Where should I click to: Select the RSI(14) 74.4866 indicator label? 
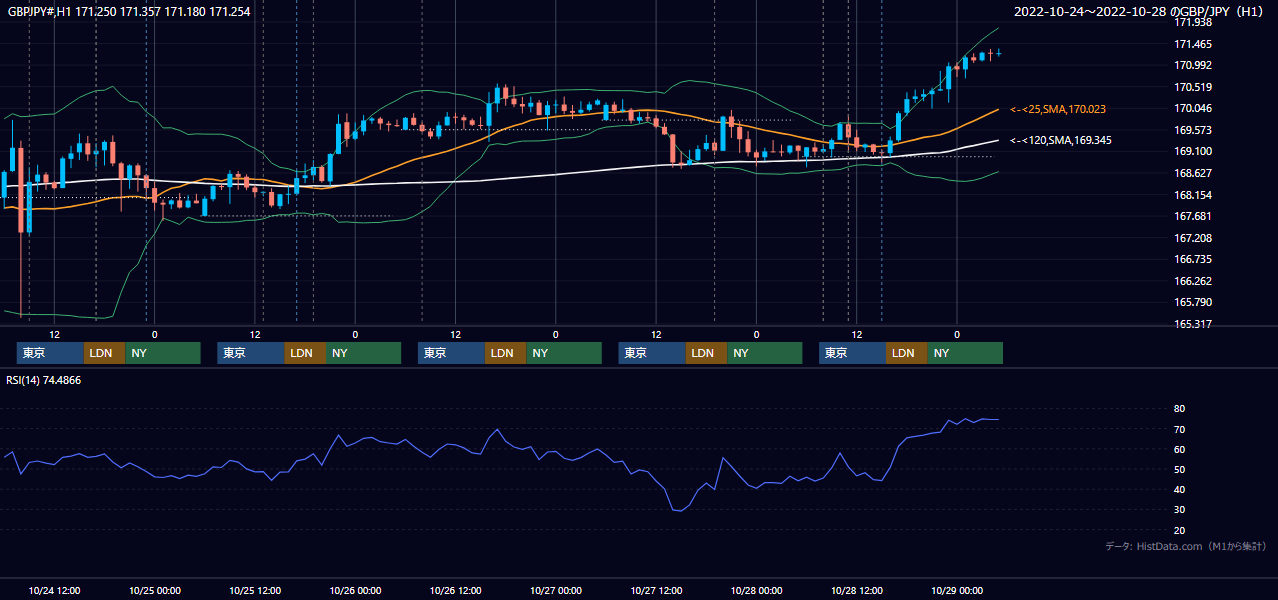point(44,380)
